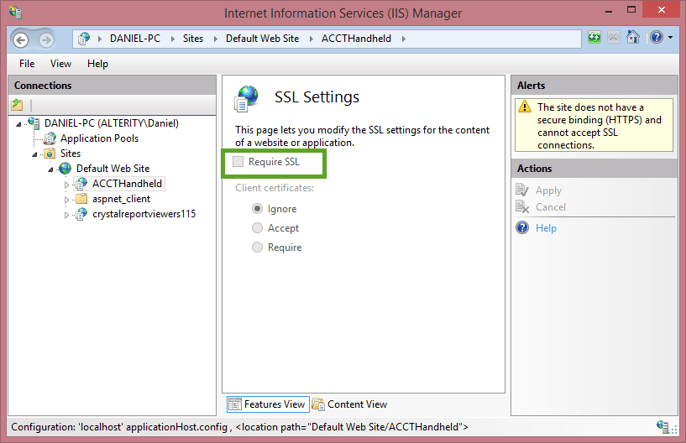
Task: Expand the ACCTHandheld tree node arrow
Action: 66,185
